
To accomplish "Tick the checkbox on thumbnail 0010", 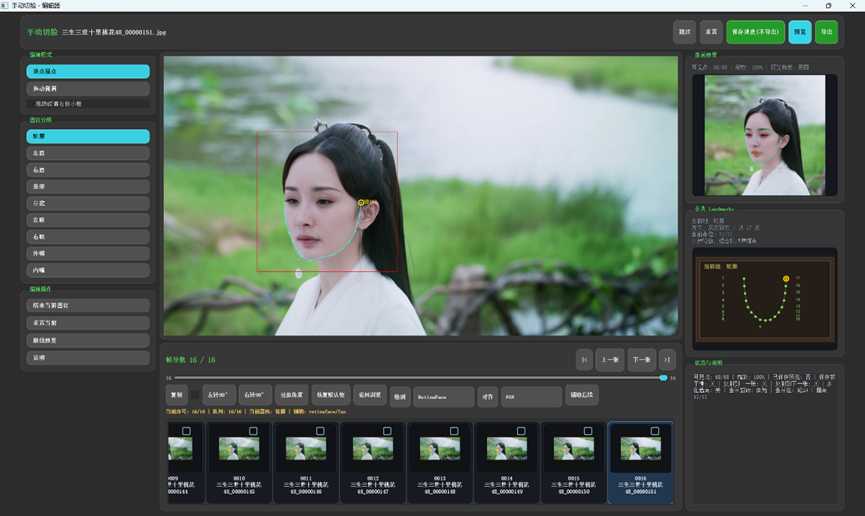I will [253, 431].
